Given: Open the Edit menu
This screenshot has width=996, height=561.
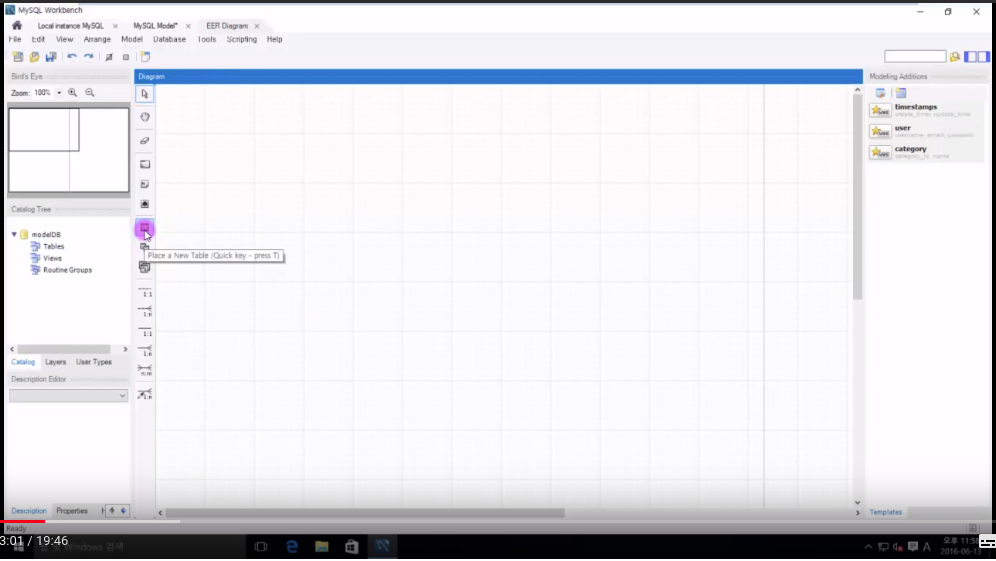Looking at the screenshot, I should 38,39.
